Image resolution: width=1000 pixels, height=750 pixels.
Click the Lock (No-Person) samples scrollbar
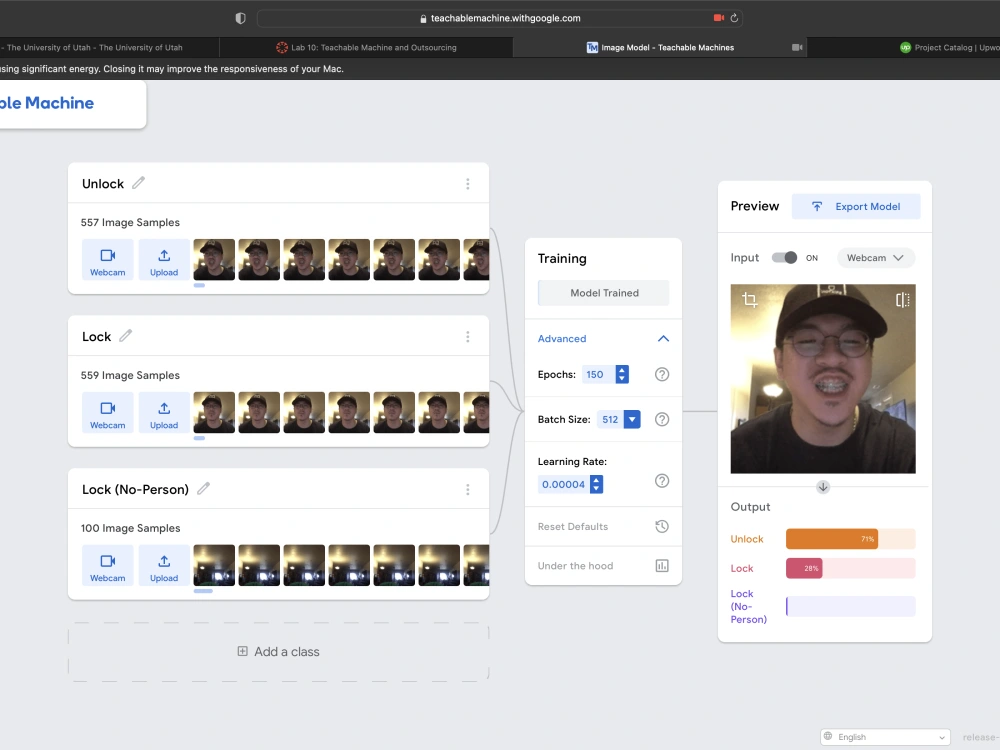tap(203, 591)
